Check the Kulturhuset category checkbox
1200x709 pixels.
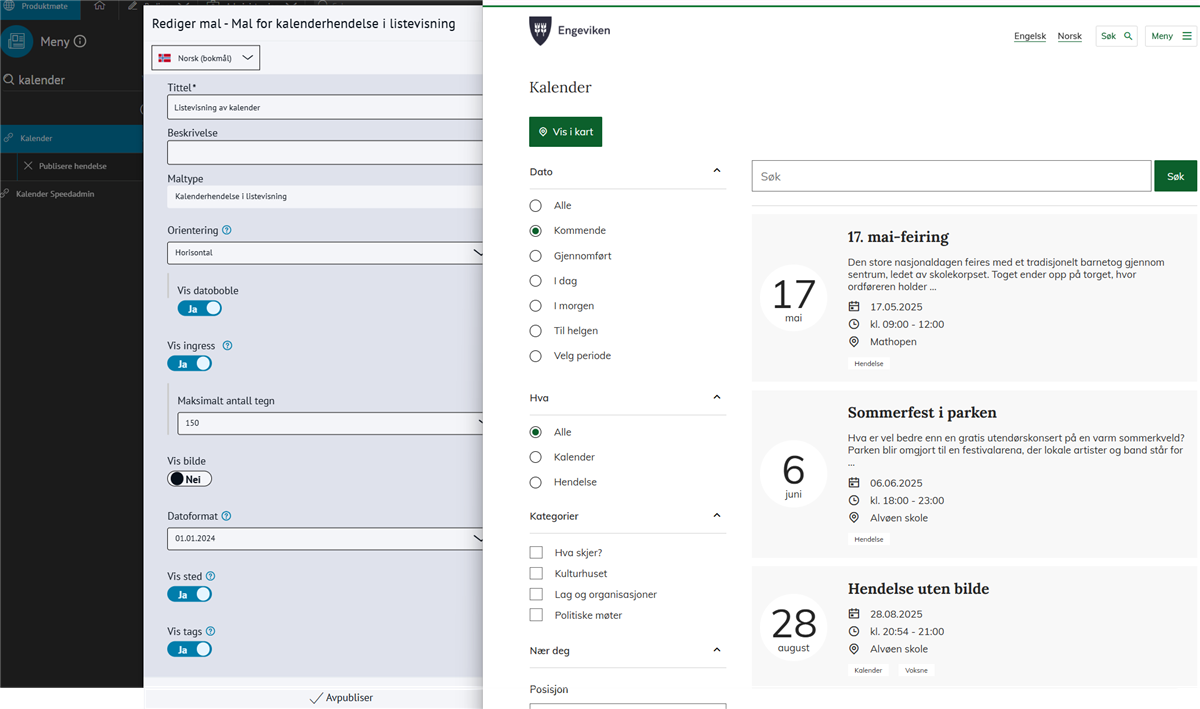tap(536, 574)
